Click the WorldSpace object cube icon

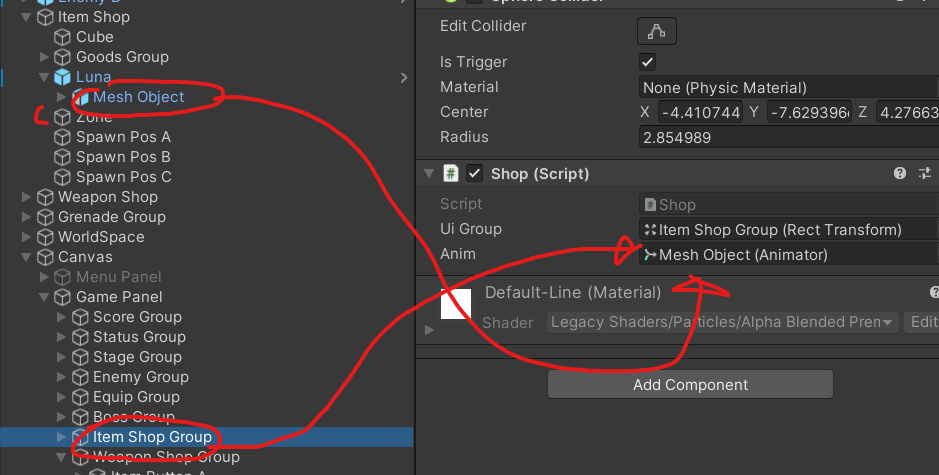pos(45,237)
